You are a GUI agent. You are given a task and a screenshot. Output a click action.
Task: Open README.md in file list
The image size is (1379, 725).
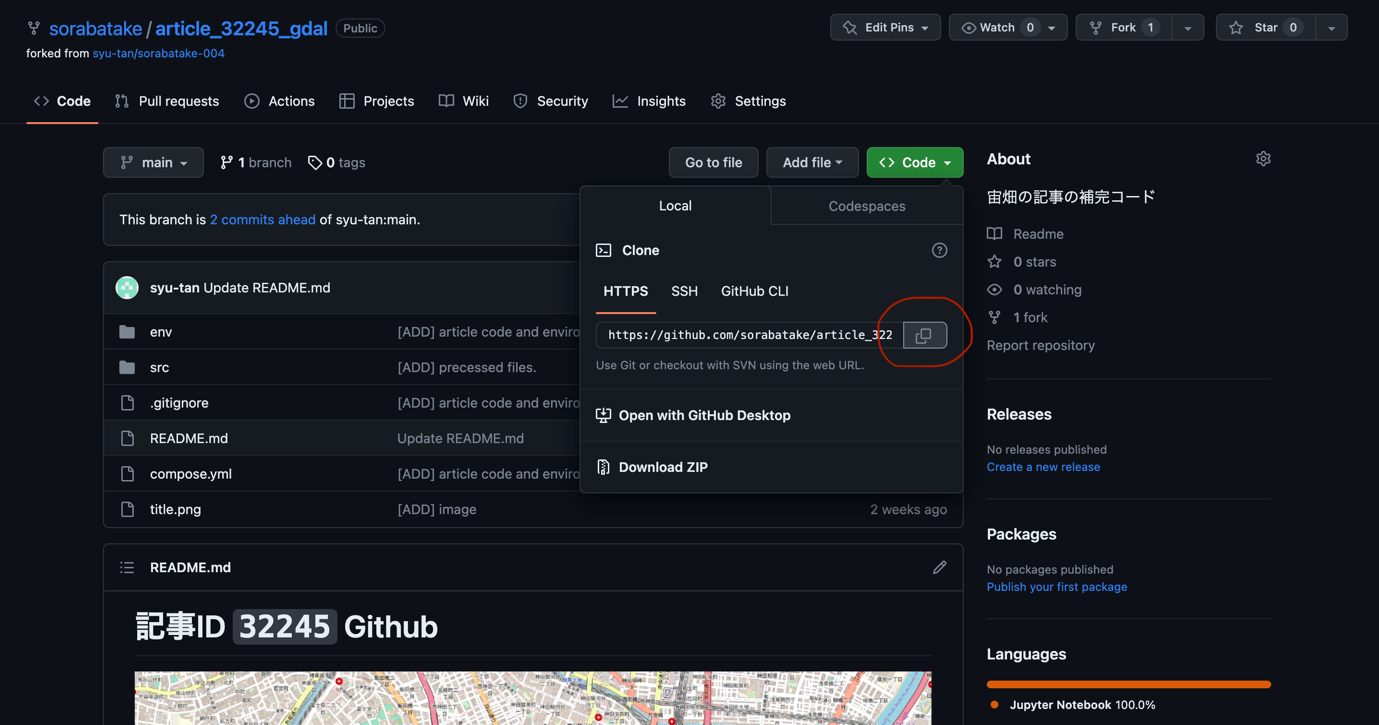[x=189, y=438]
